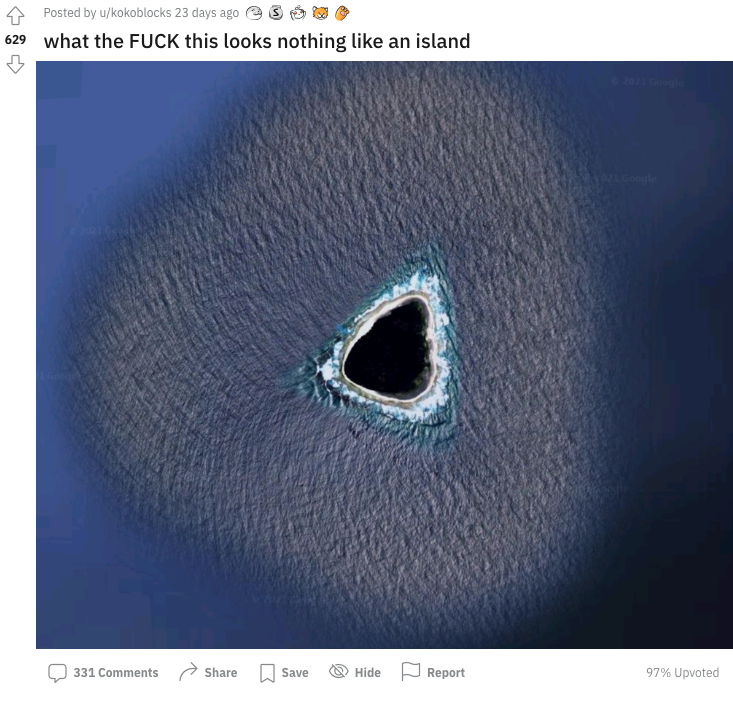Image resolution: width=733 pixels, height=707 pixels.
Task: Click the speech bubble comments icon
Action: pyautogui.click(x=57, y=672)
